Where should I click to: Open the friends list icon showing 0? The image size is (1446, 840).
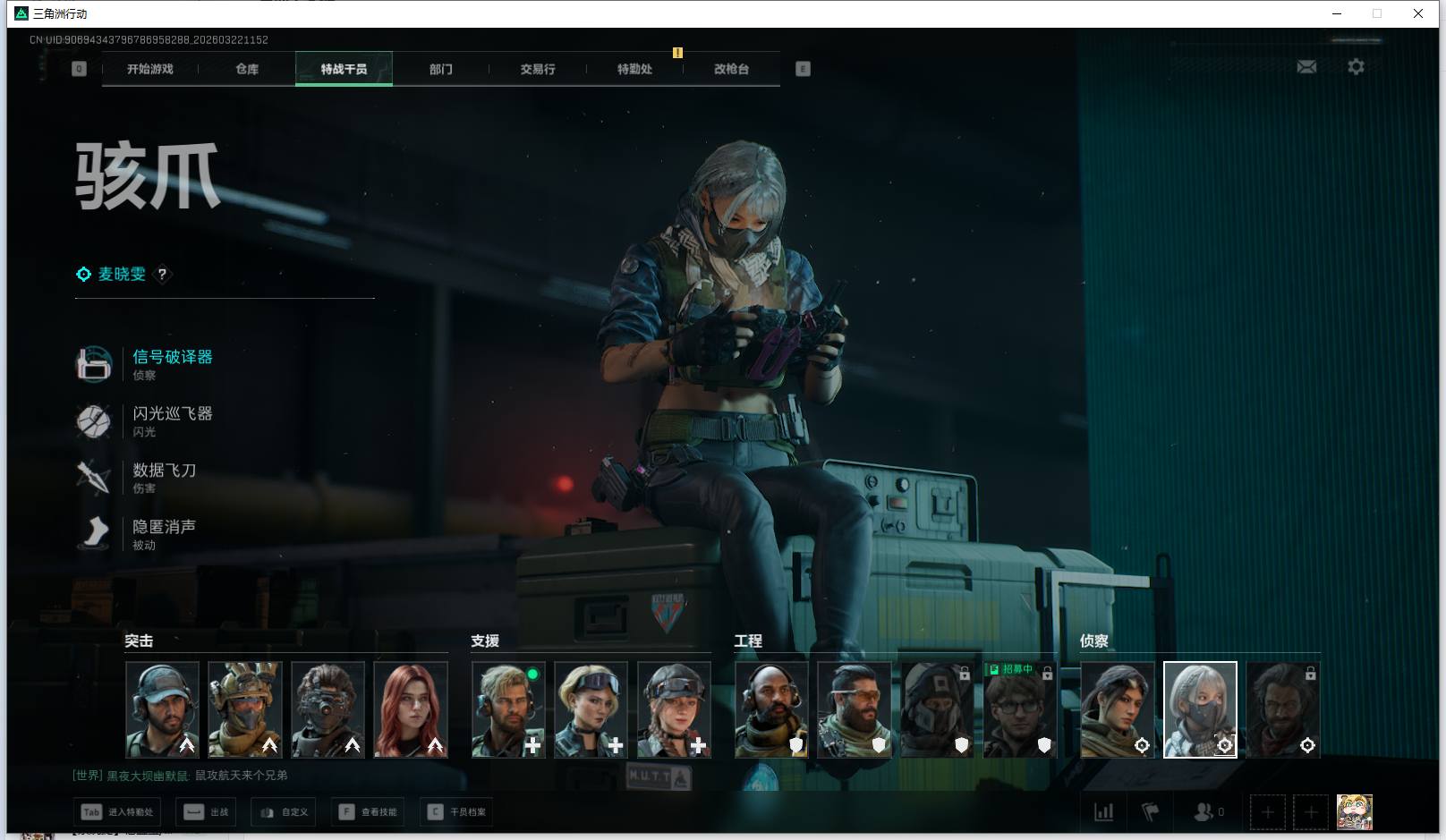[1209, 812]
